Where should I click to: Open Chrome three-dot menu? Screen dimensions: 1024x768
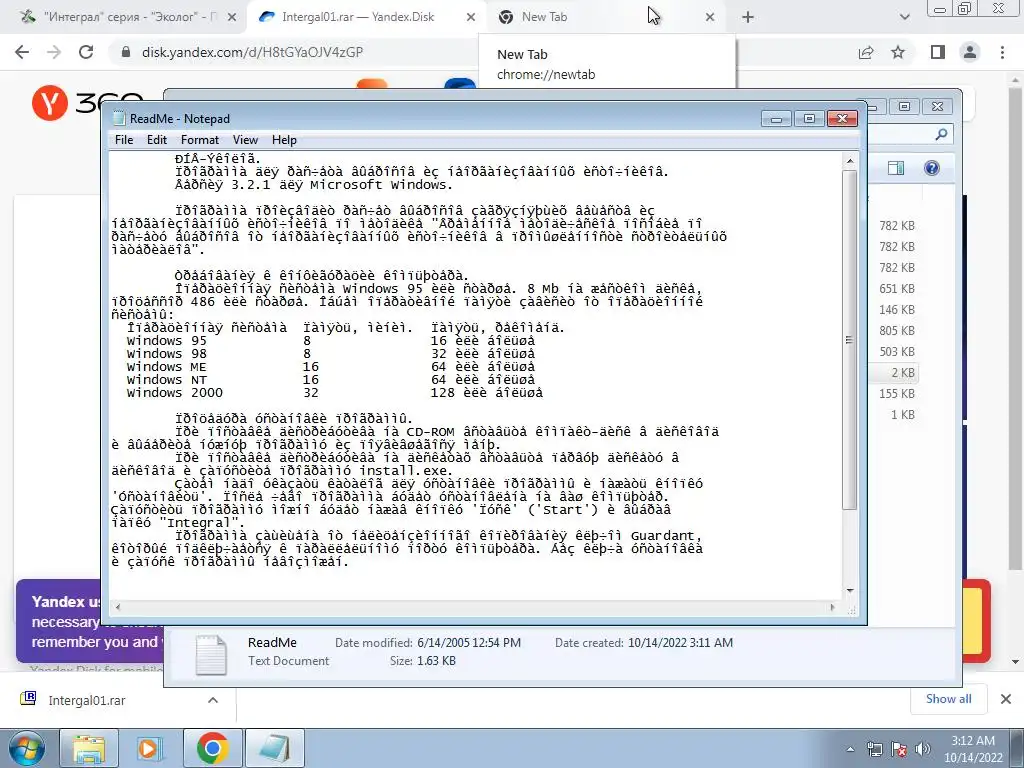1002,52
